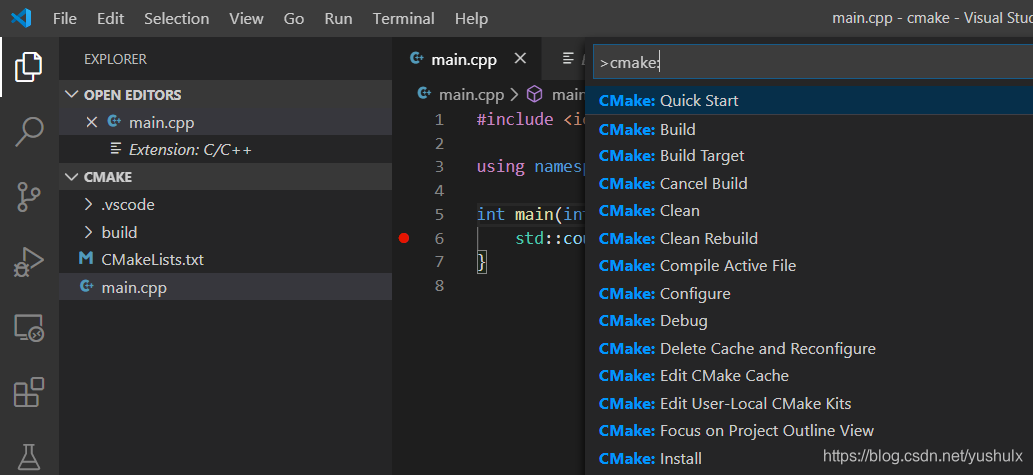This screenshot has width=1033, height=475.
Task: Collapse the Open Editors section
Action: [71, 95]
